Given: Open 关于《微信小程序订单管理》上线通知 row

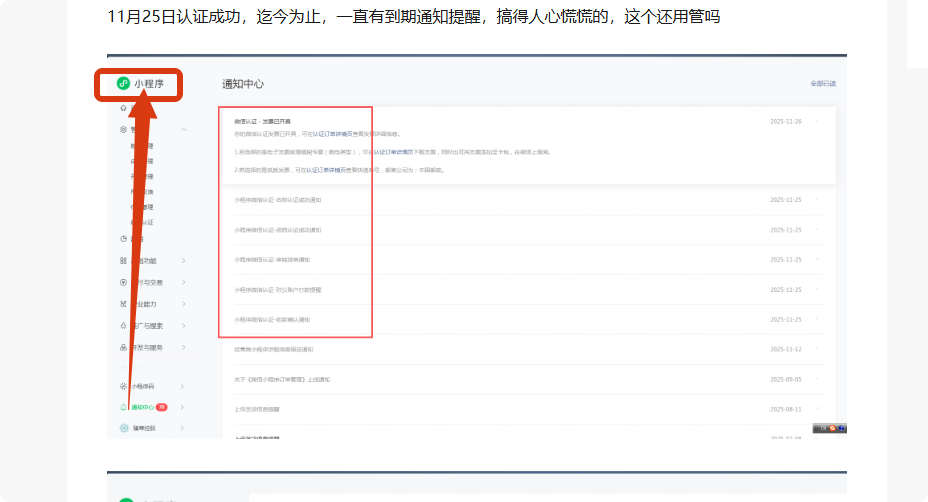Looking at the screenshot, I should point(282,379).
